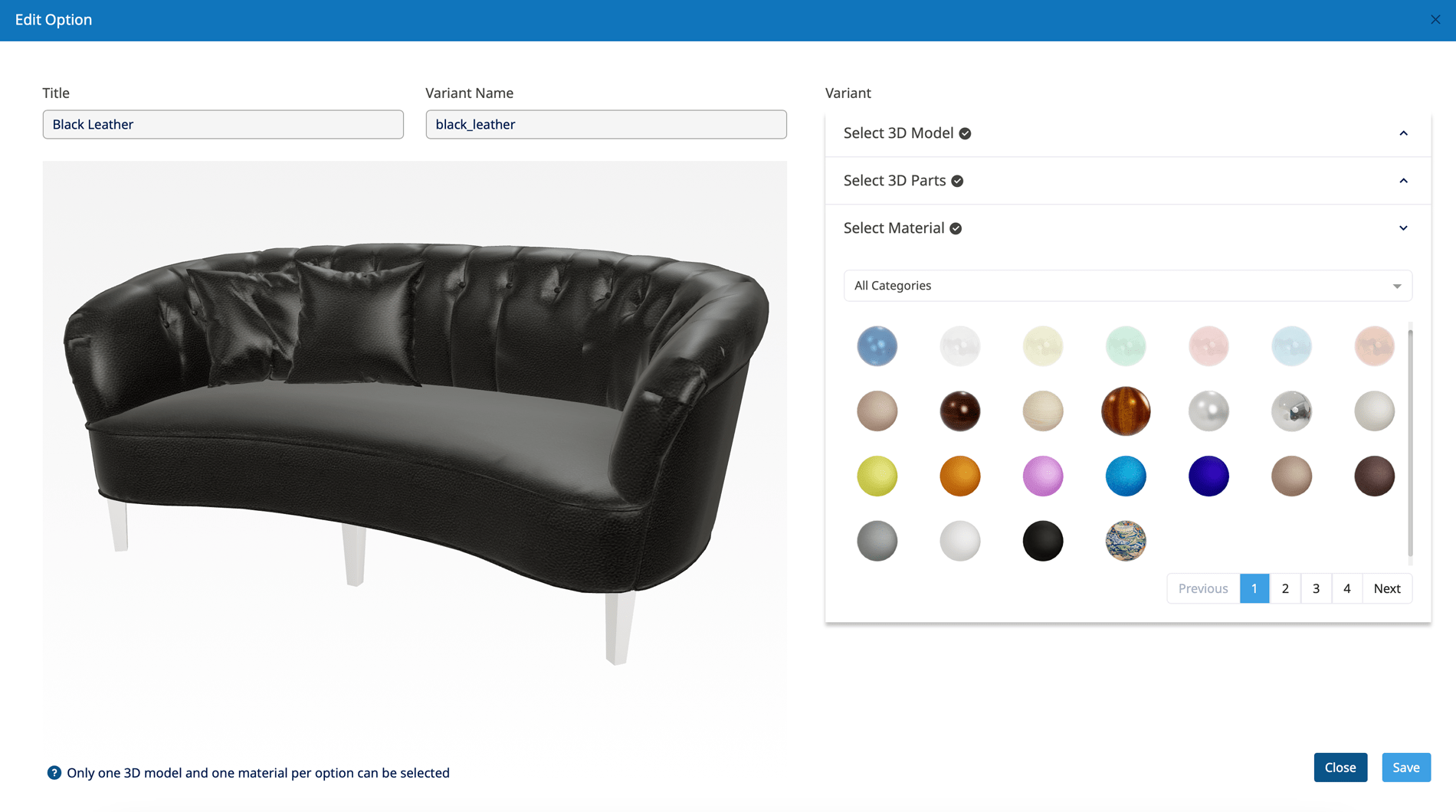Save the edited option
The width and height of the screenshot is (1456, 812).
[x=1406, y=768]
